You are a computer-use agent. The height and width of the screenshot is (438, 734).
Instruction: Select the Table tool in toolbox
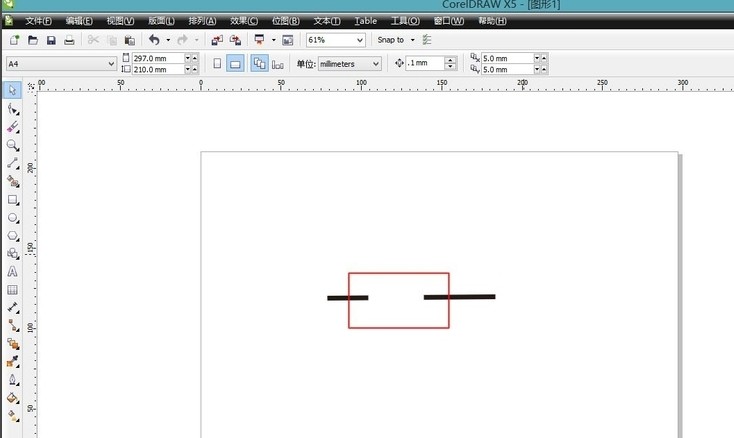13,289
